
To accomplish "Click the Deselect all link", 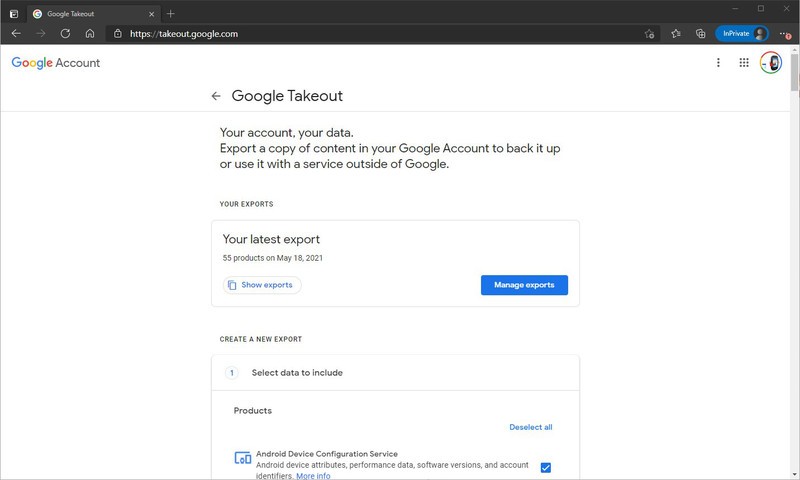I will [x=531, y=427].
